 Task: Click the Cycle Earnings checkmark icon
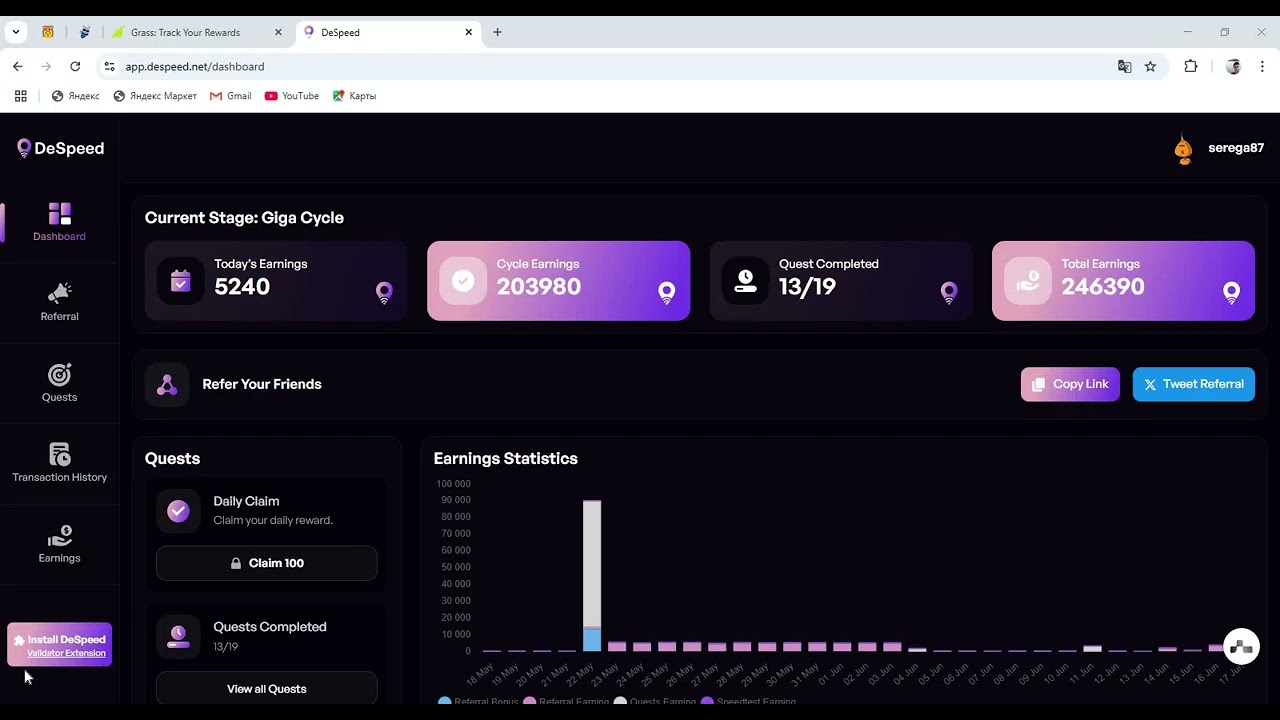pyautogui.click(x=463, y=281)
